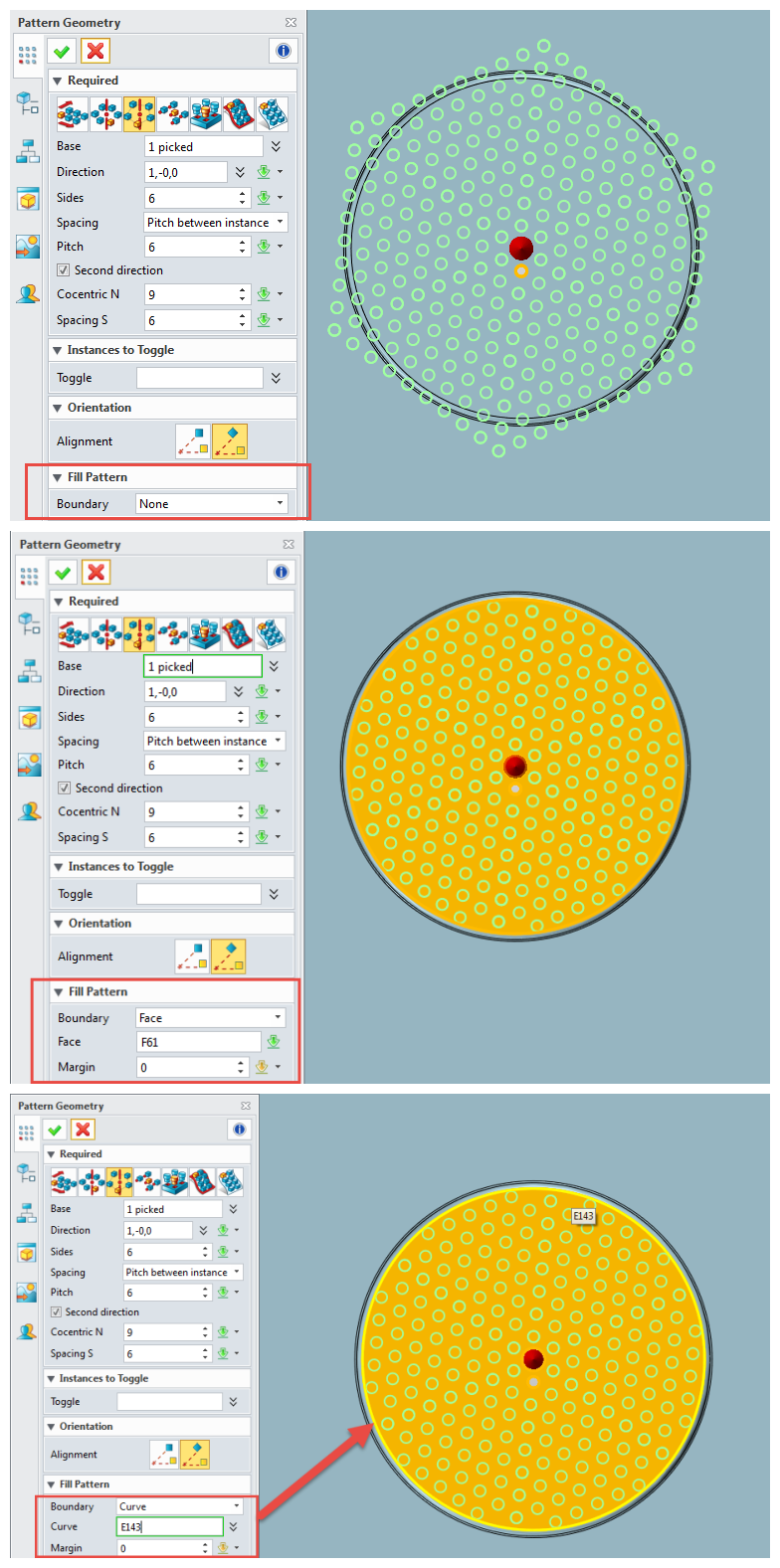Click yellow arrow beside Margin in middle dialog

(x=262, y=1067)
